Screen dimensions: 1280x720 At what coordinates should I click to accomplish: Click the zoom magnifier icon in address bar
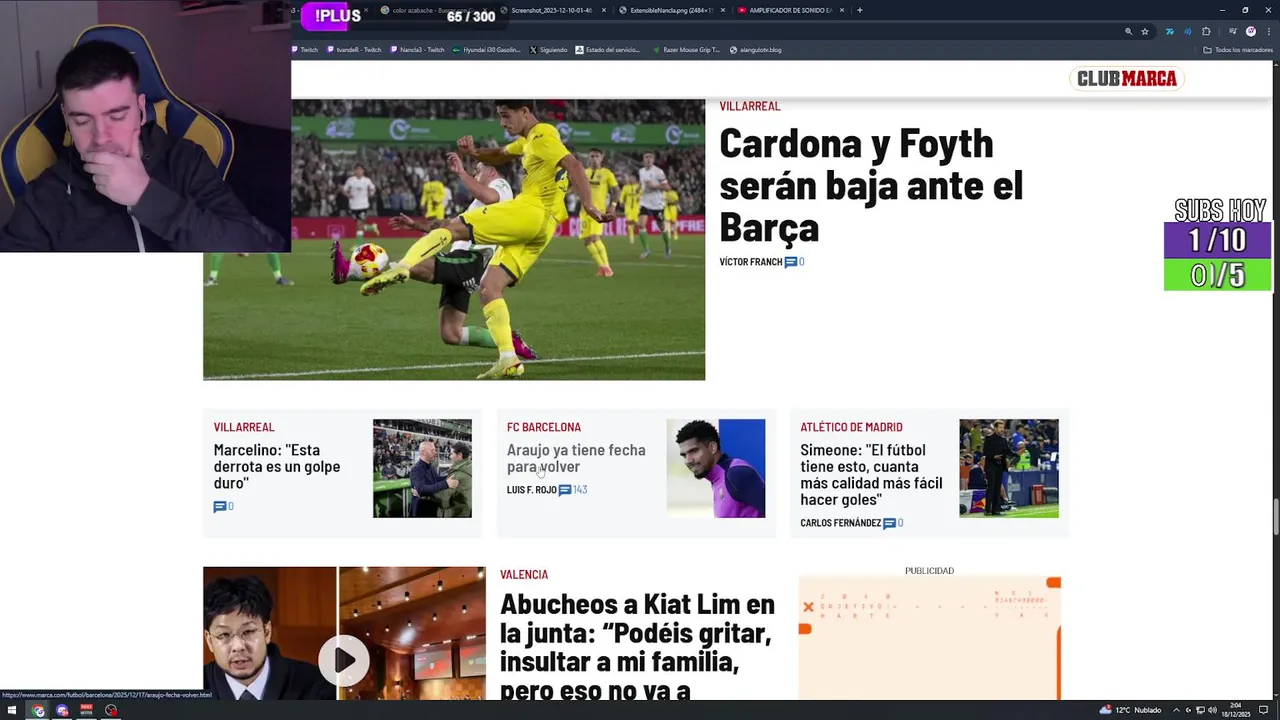(1129, 31)
